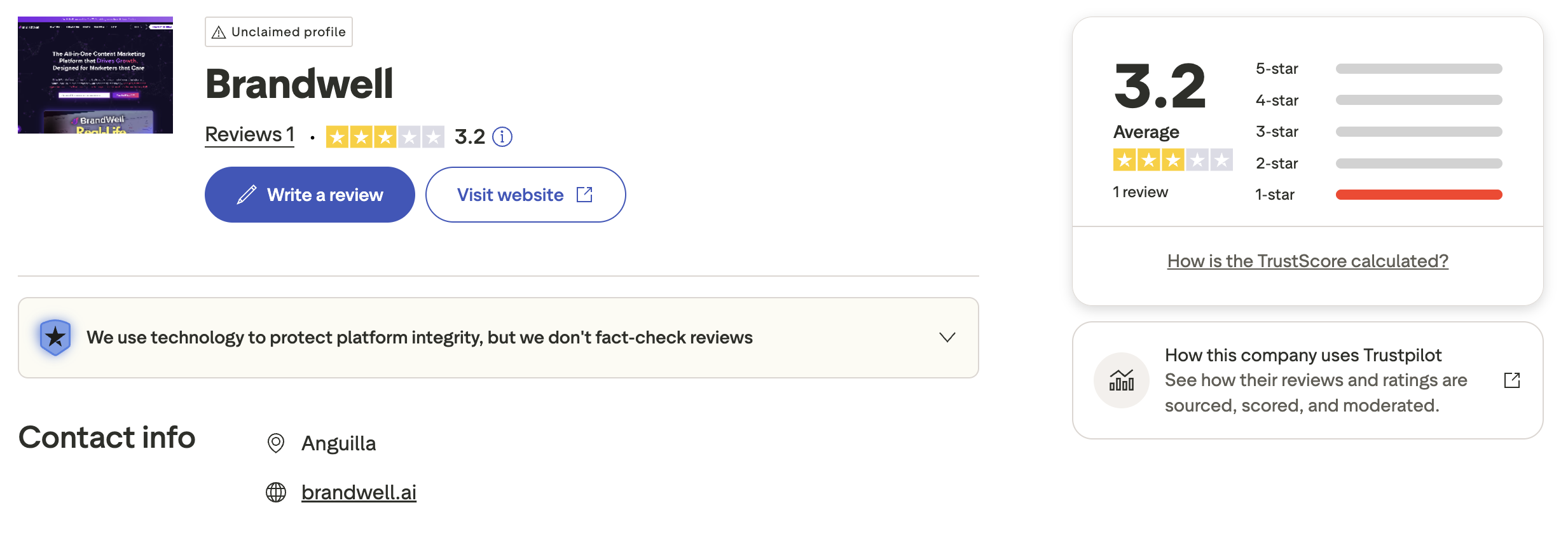Click the location pin icon beside Anguilla

tap(276, 443)
